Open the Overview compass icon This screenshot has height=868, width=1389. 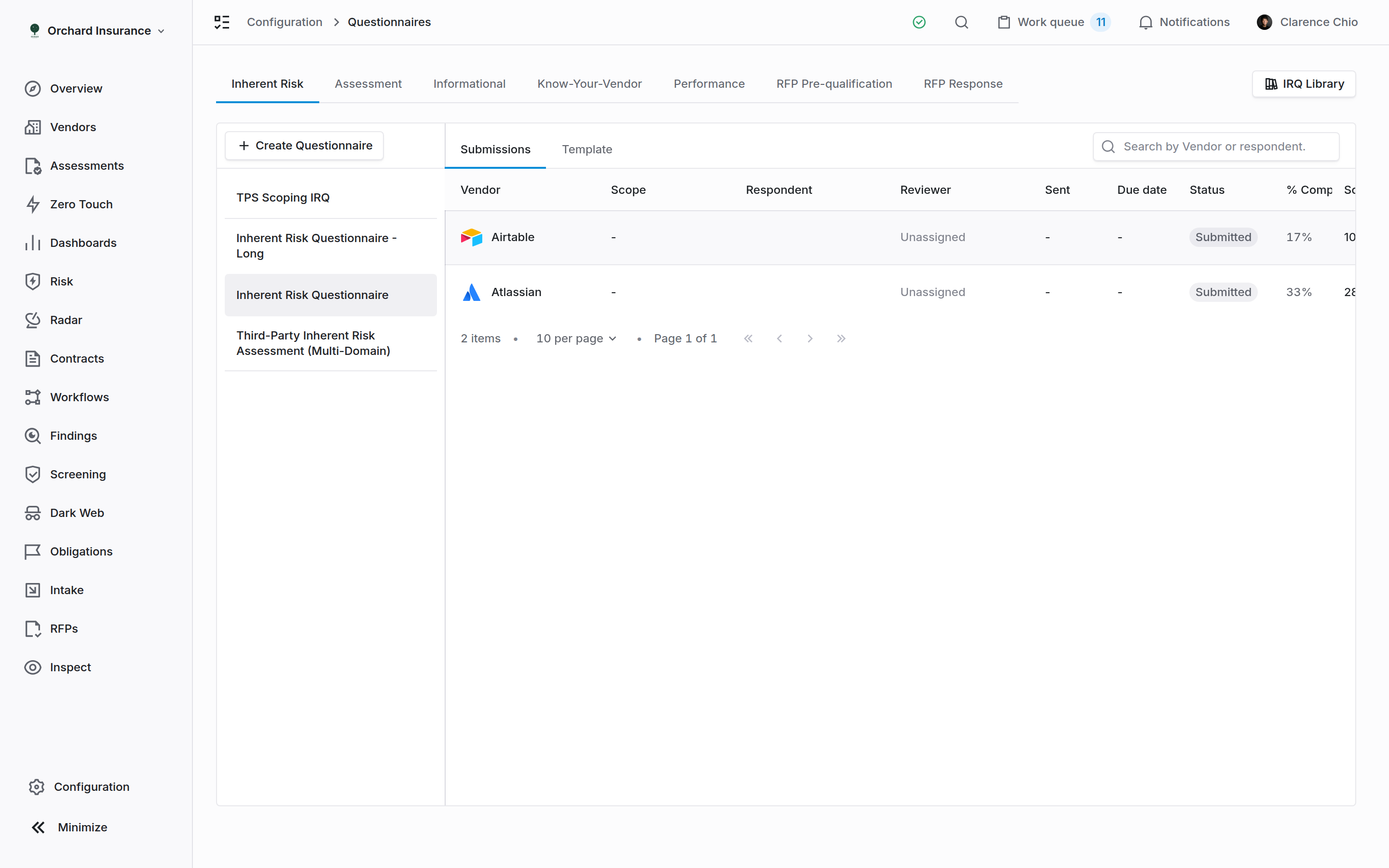pos(33,88)
